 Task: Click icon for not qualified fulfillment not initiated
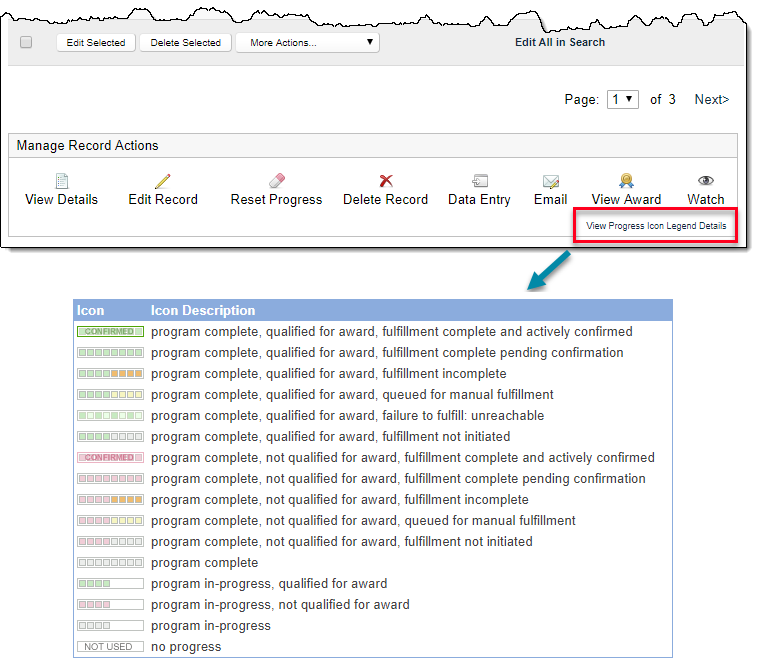pos(111,542)
